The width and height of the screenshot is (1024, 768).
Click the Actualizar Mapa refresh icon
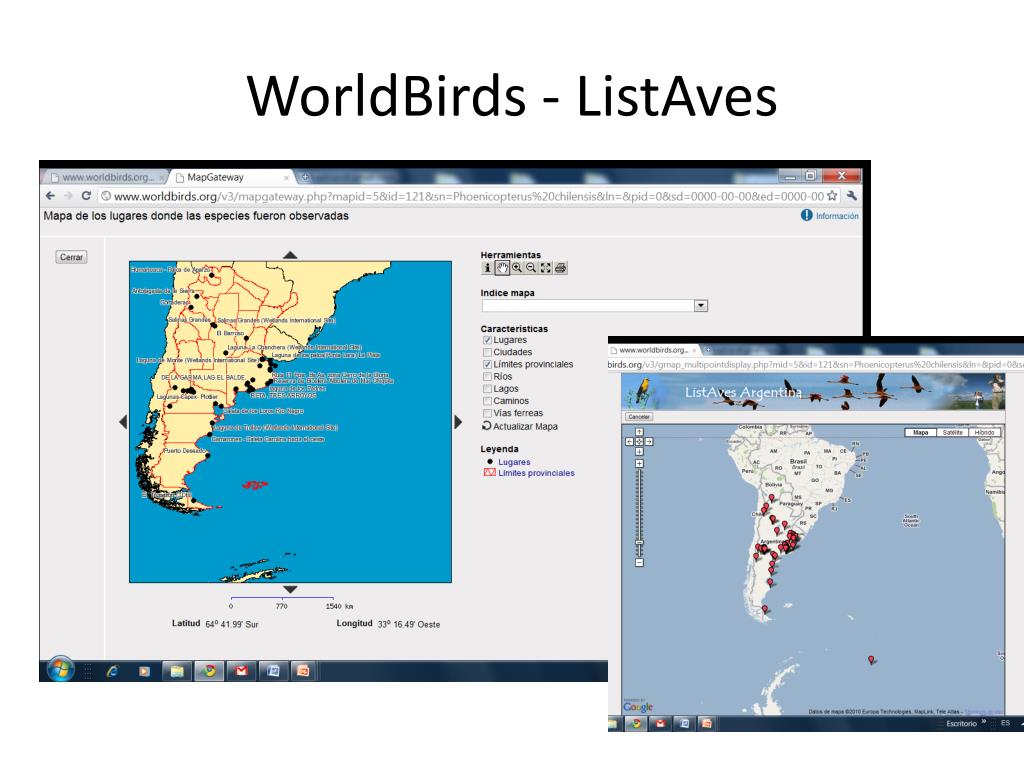point(486,426)
